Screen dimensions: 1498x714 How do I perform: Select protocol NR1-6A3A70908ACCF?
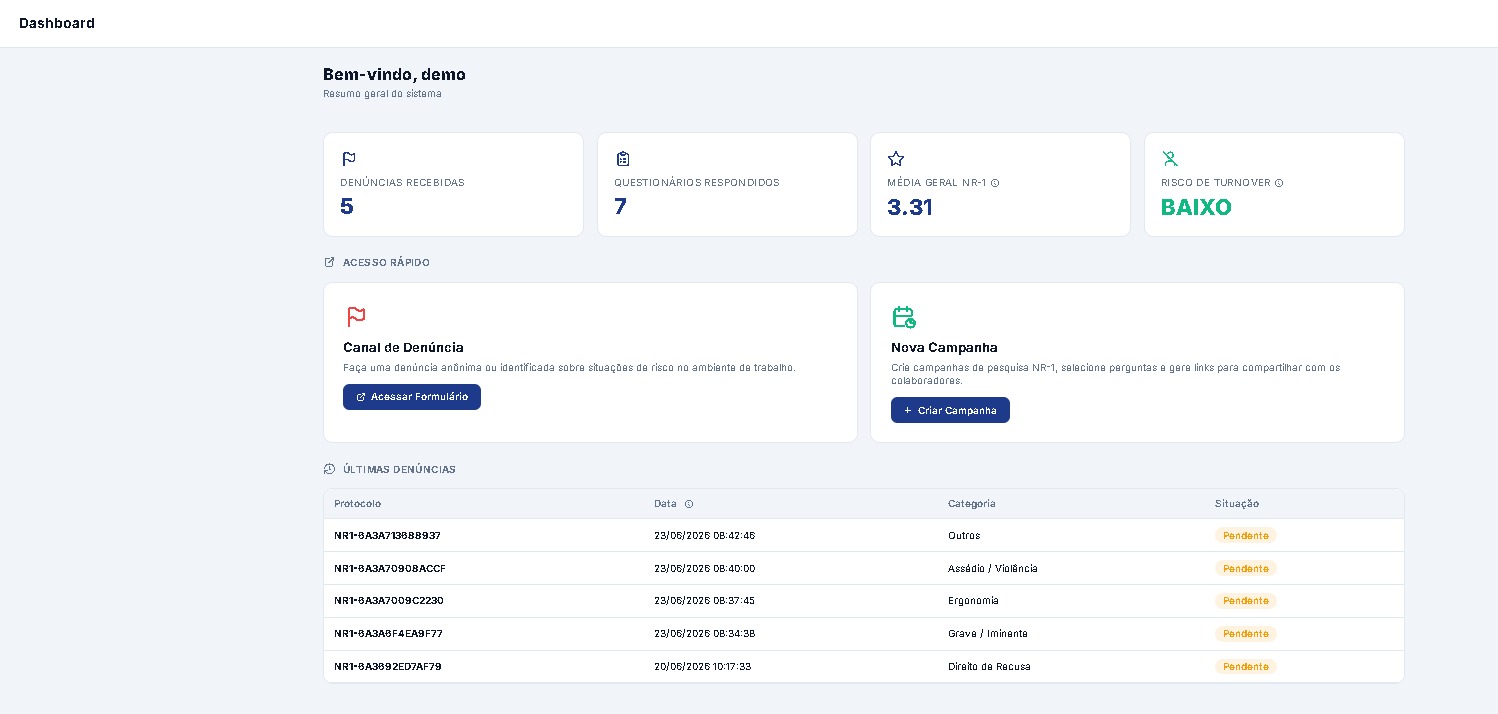point(390,568)
